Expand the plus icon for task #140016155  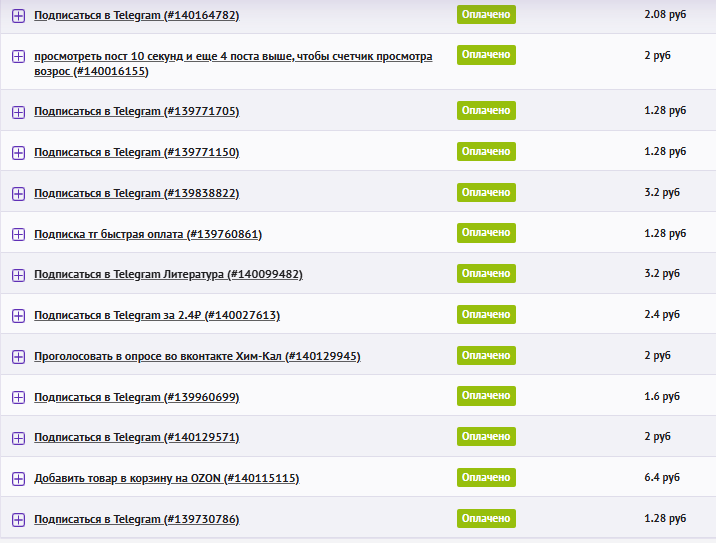tap(18, 57)
